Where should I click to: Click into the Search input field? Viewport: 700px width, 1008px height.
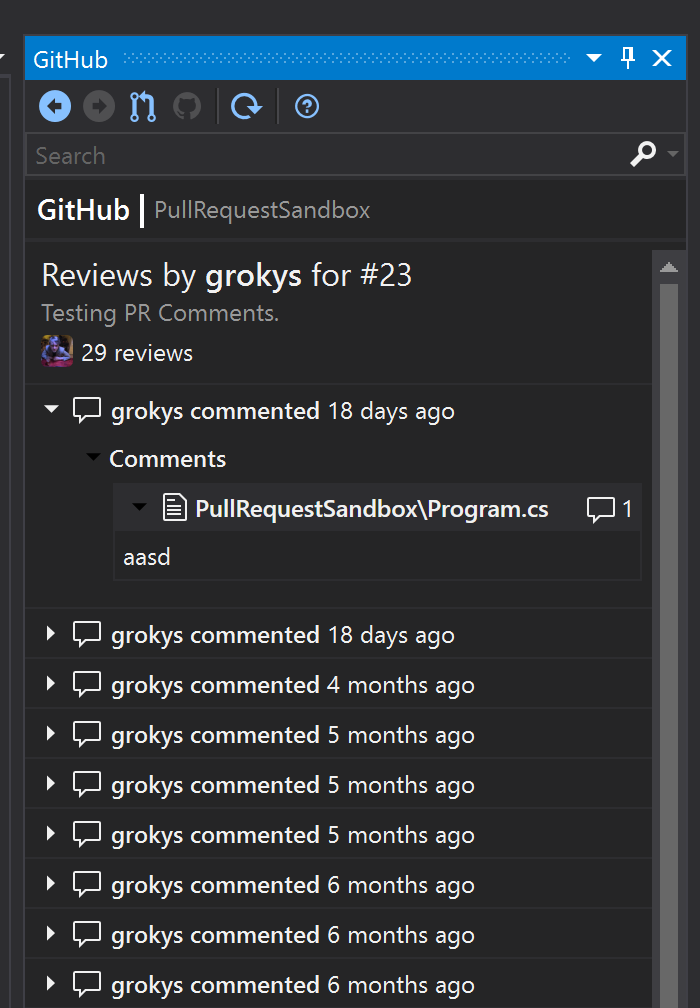(328, 155)
